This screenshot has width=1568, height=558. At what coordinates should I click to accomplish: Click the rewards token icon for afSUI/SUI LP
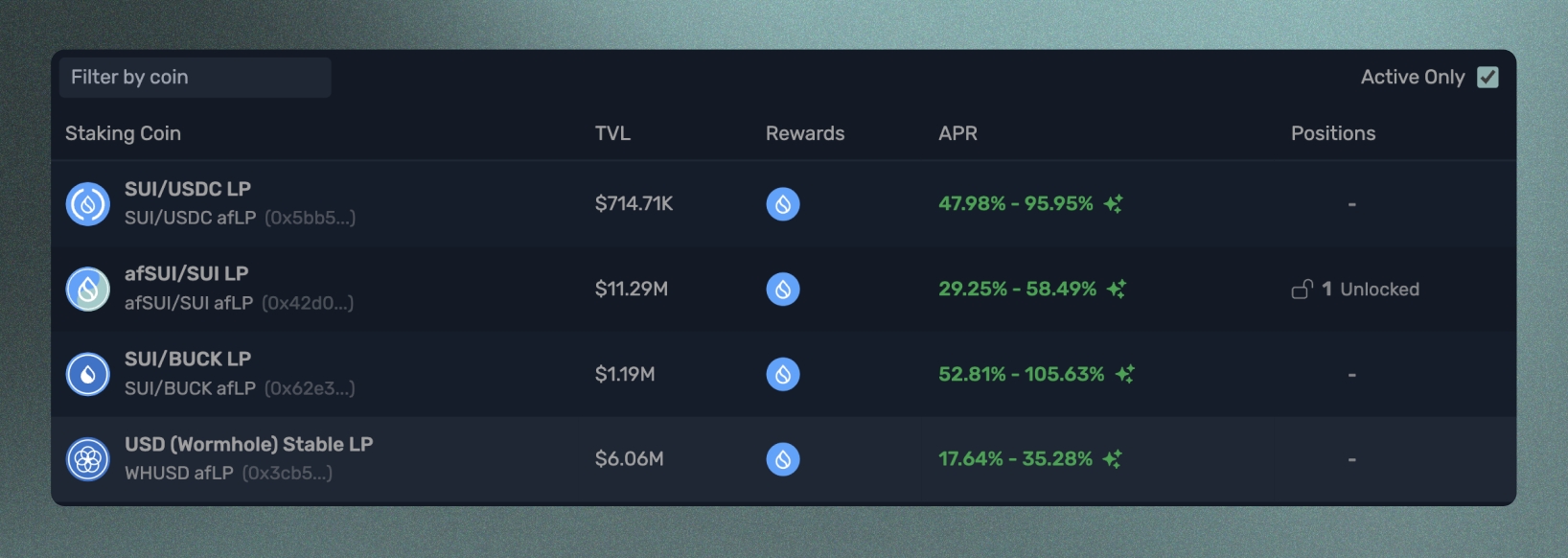coord(783,290)
